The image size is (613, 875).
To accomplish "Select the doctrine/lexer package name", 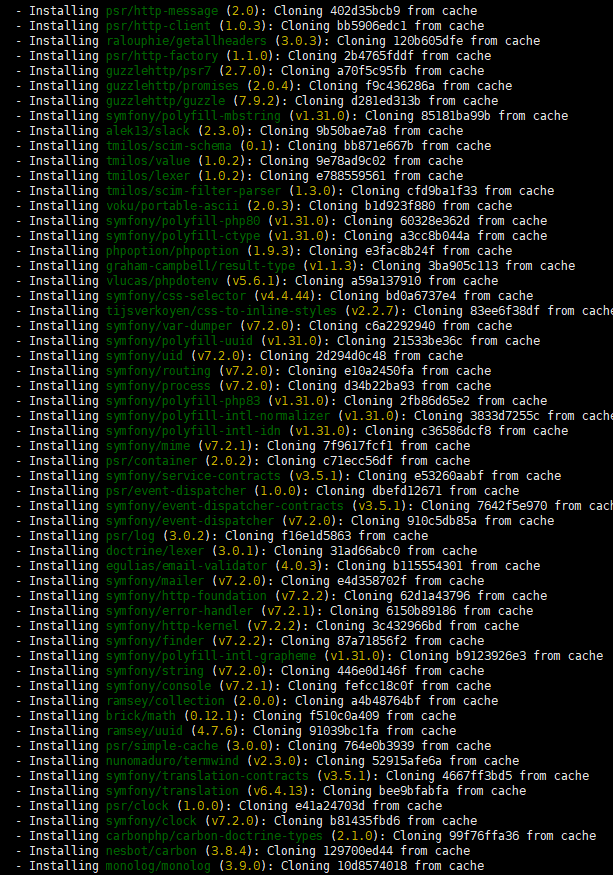I will coord(155,552).
